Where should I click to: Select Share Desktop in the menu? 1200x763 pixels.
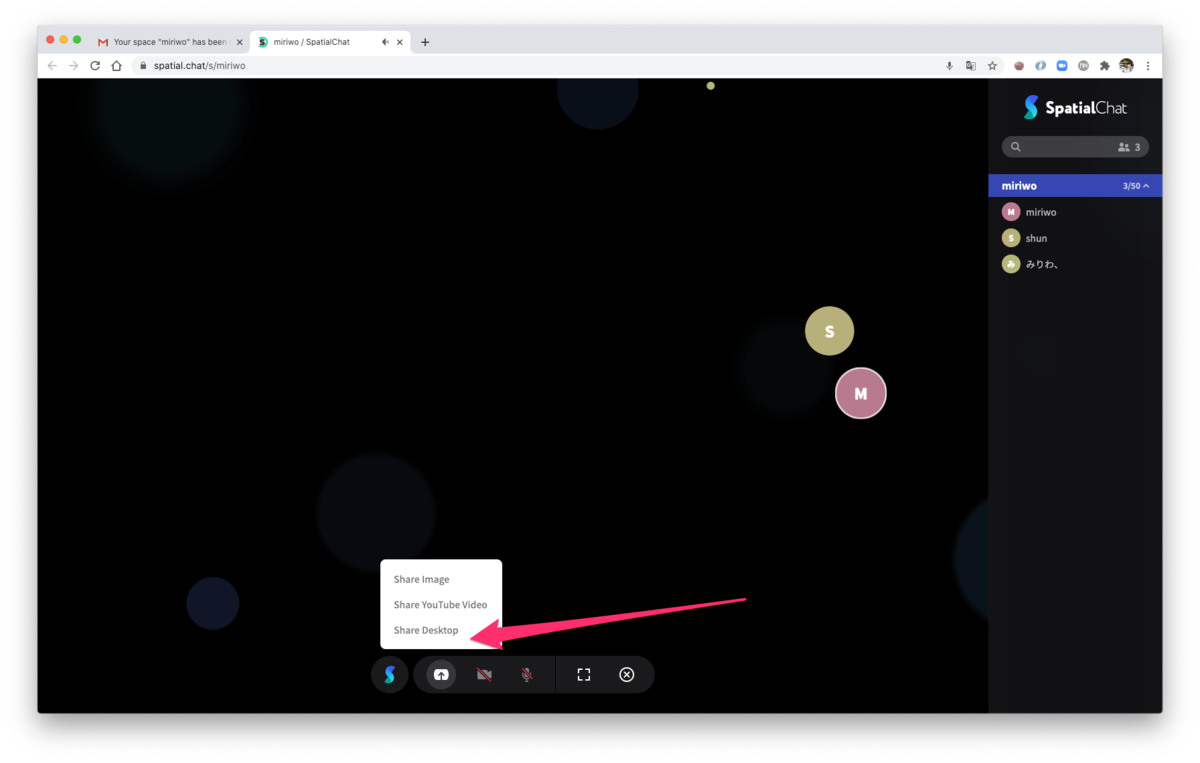click(x=426, y=630)
